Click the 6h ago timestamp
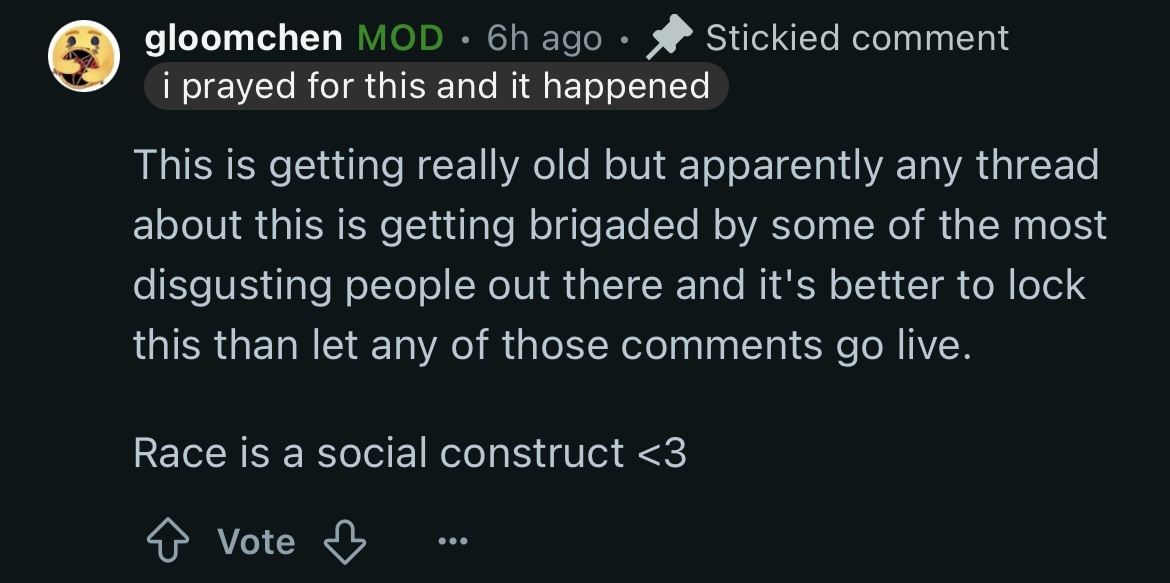Image resolution: width=1170 pixels, height=583 pixels. (x=544, y=38)
